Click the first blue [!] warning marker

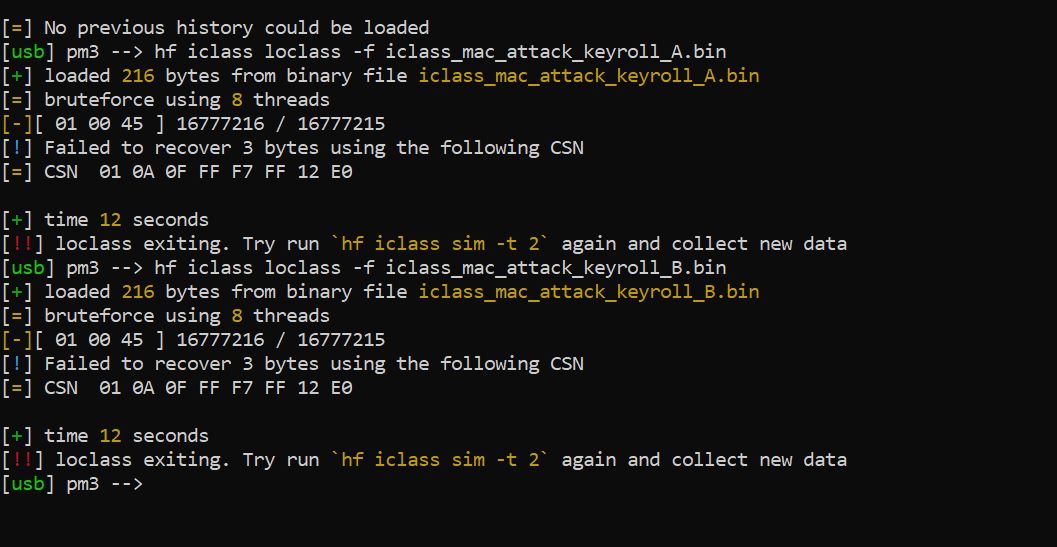point(17,148)
